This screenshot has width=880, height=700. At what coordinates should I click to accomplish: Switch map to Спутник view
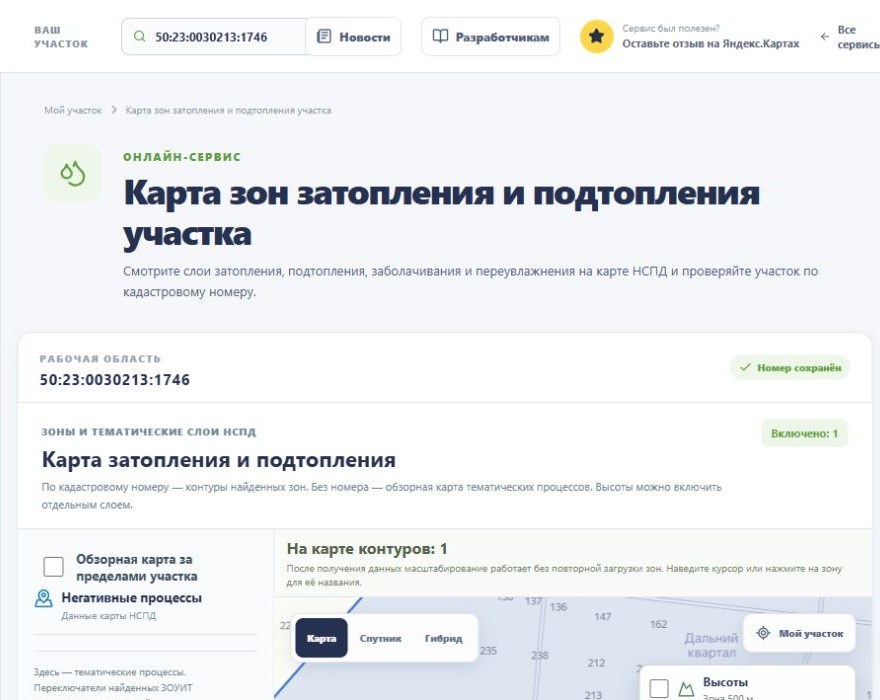pyautogui.click(x=381, y=638)
